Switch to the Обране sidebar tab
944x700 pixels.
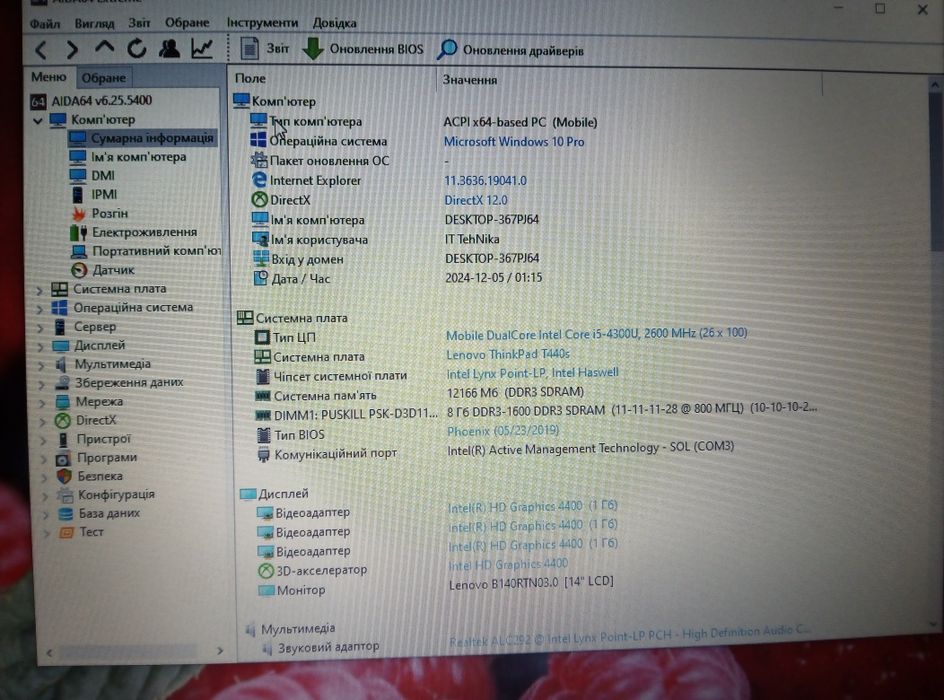[104, 78]
